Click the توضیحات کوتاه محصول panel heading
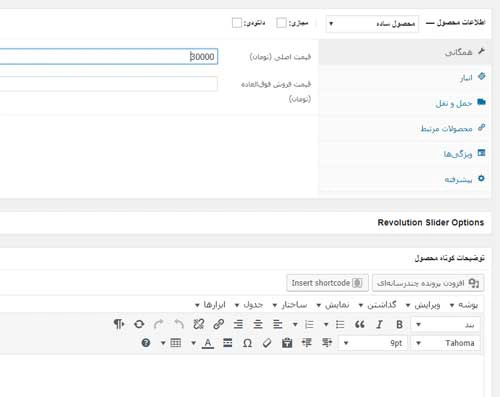 pyautogui.click(x=449, y=258)
